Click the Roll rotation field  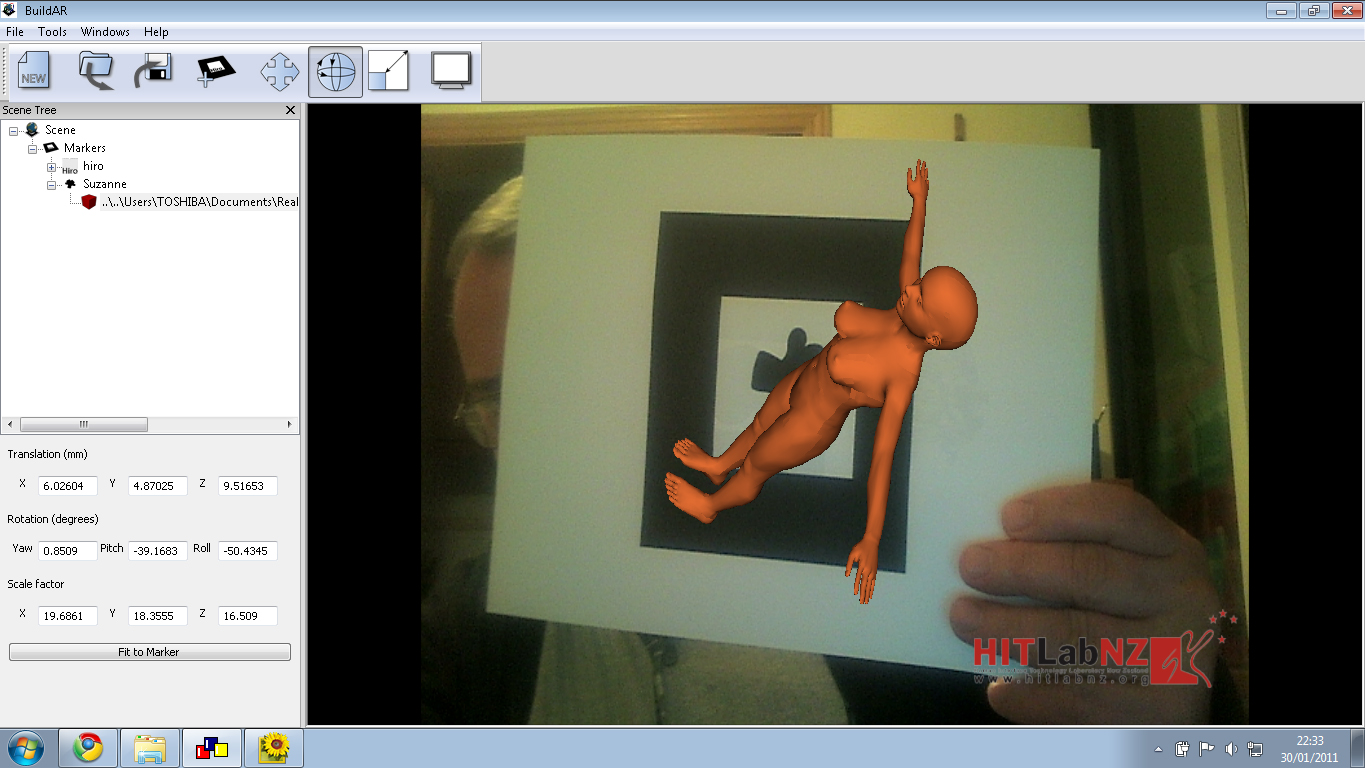click(x=248, y=551)
